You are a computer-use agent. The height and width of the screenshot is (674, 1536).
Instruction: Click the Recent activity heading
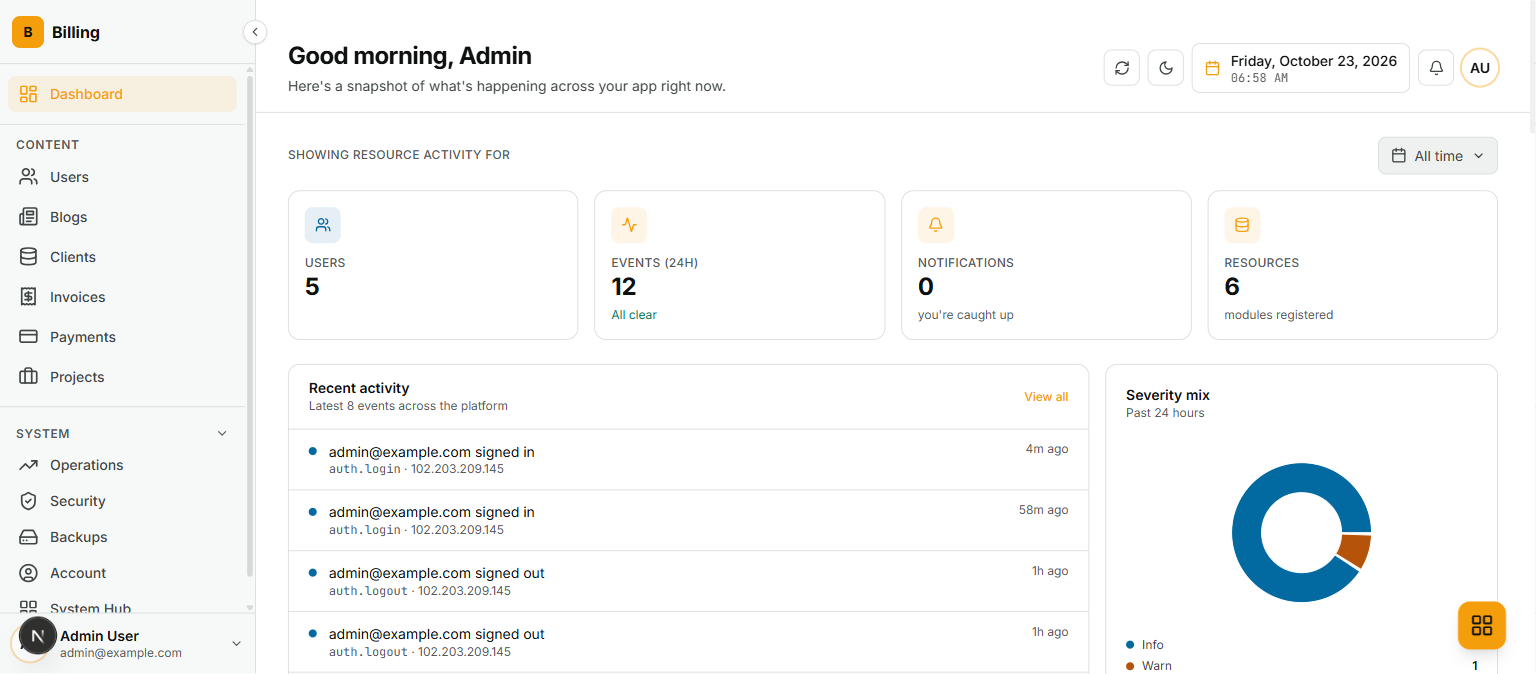coord(359,388)
